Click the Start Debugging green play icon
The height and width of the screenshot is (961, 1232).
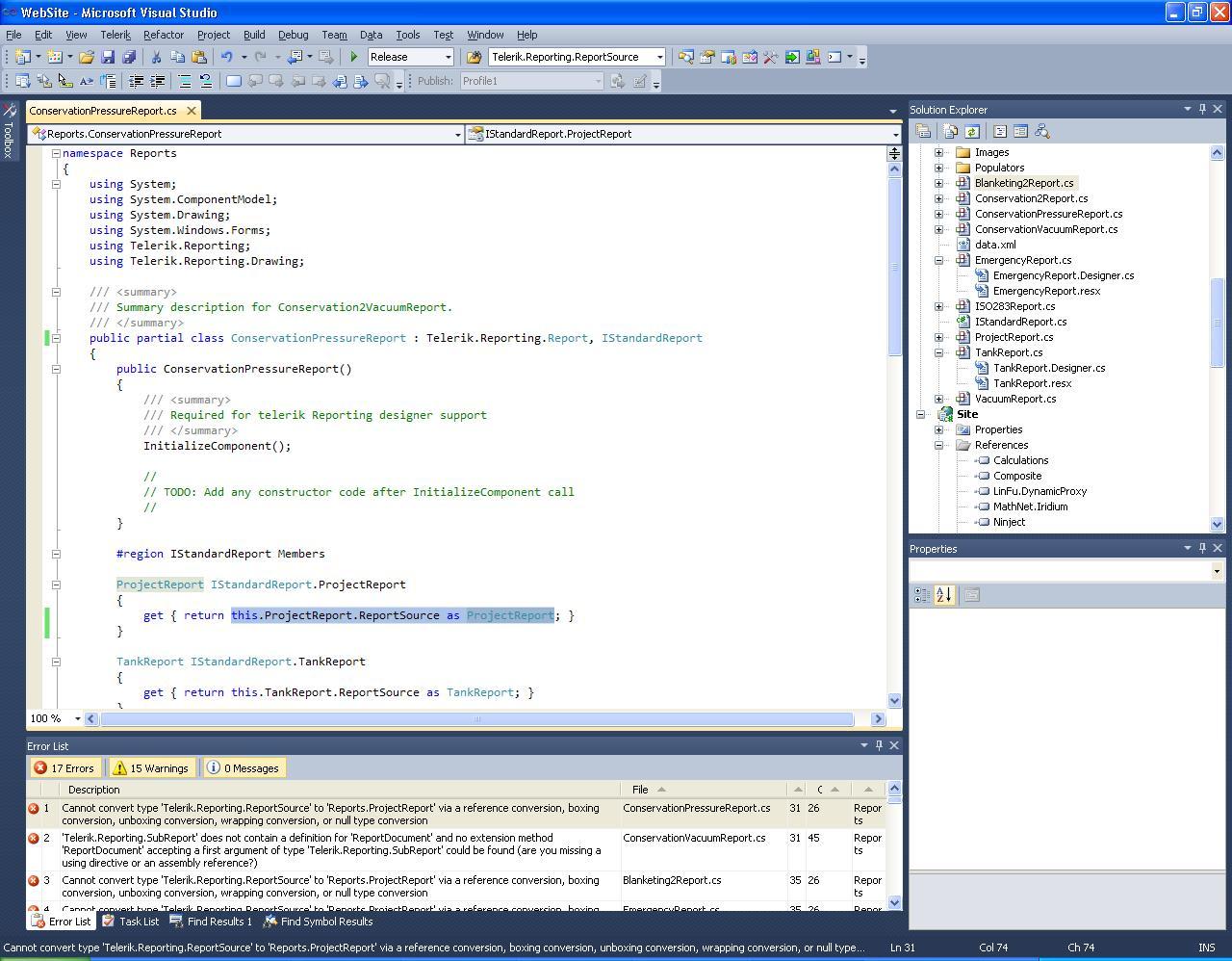354,58
